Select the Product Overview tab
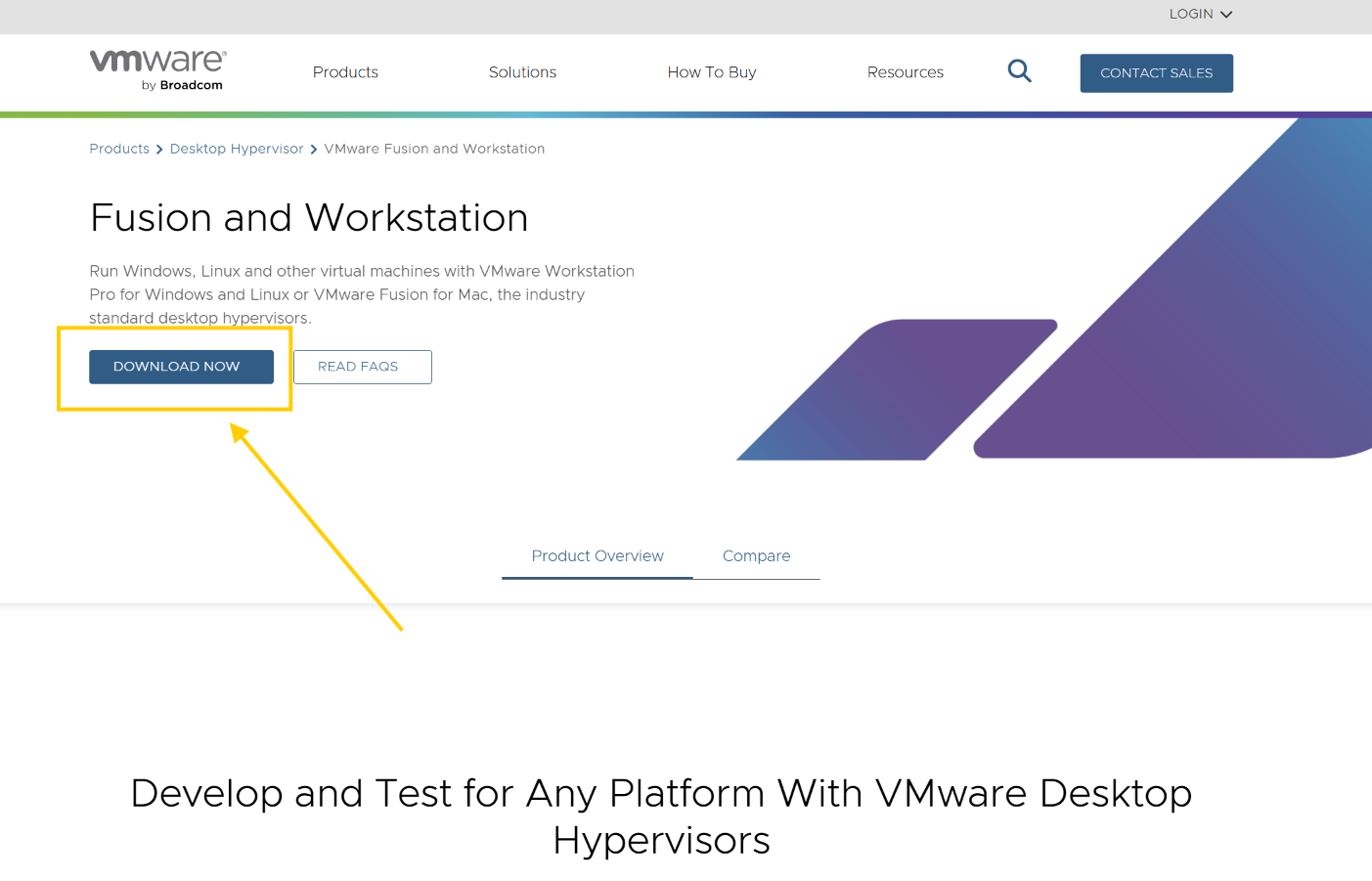 point(597,556)
